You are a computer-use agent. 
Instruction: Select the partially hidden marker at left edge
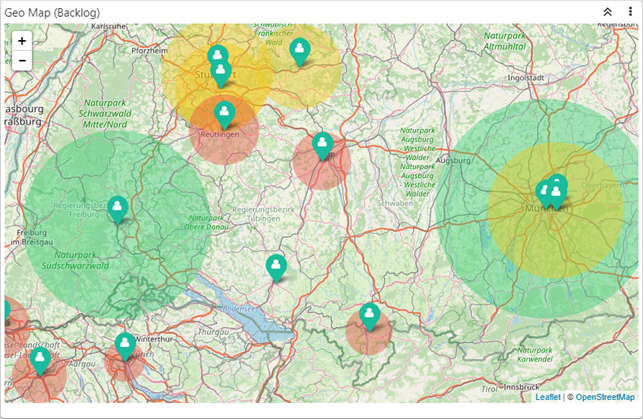click(x=4, y=312)
